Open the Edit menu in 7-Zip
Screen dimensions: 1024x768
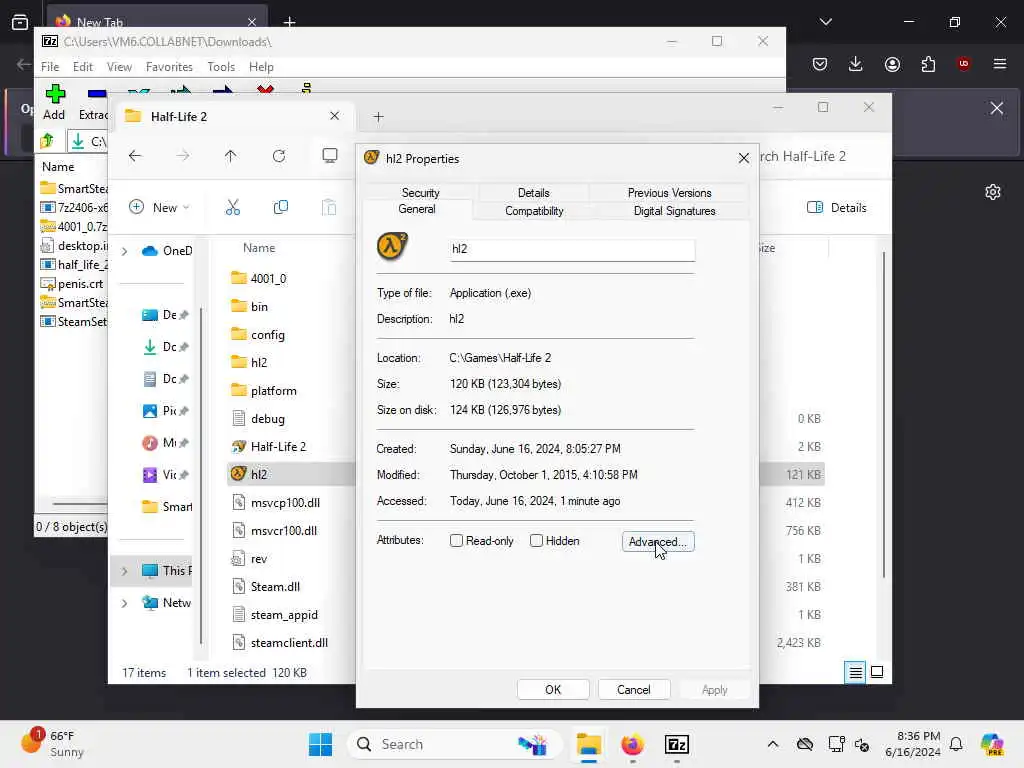coord(82,67)
